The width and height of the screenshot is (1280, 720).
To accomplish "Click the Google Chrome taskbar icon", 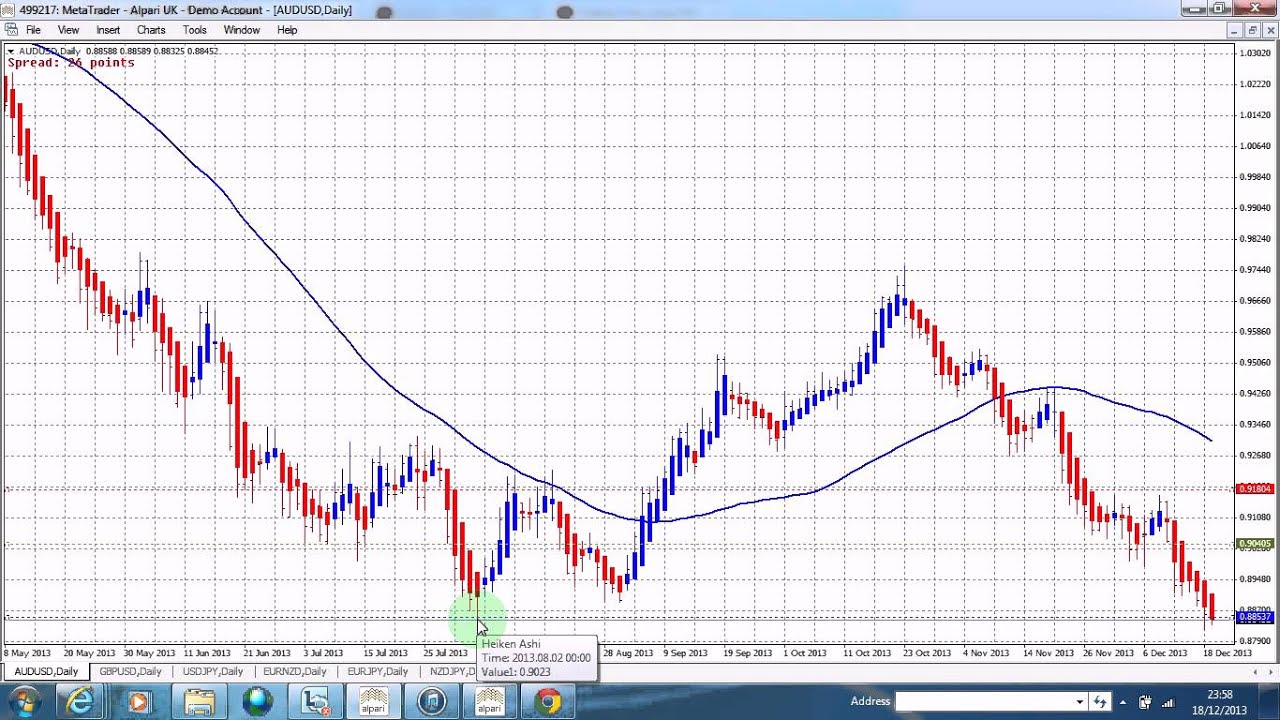I will point(547,702).
